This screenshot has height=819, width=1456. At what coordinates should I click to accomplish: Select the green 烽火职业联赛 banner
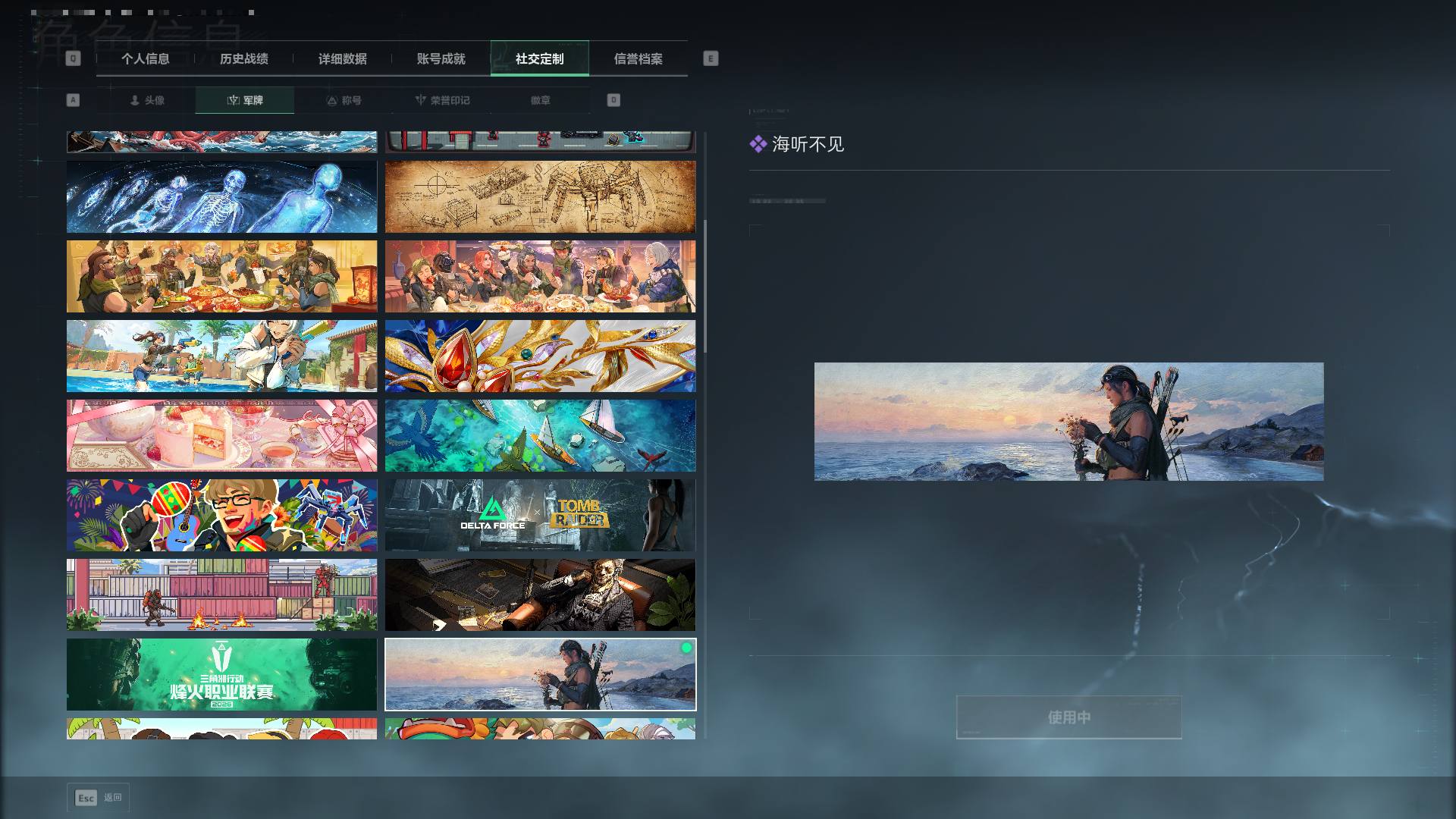tap(221, 674)
